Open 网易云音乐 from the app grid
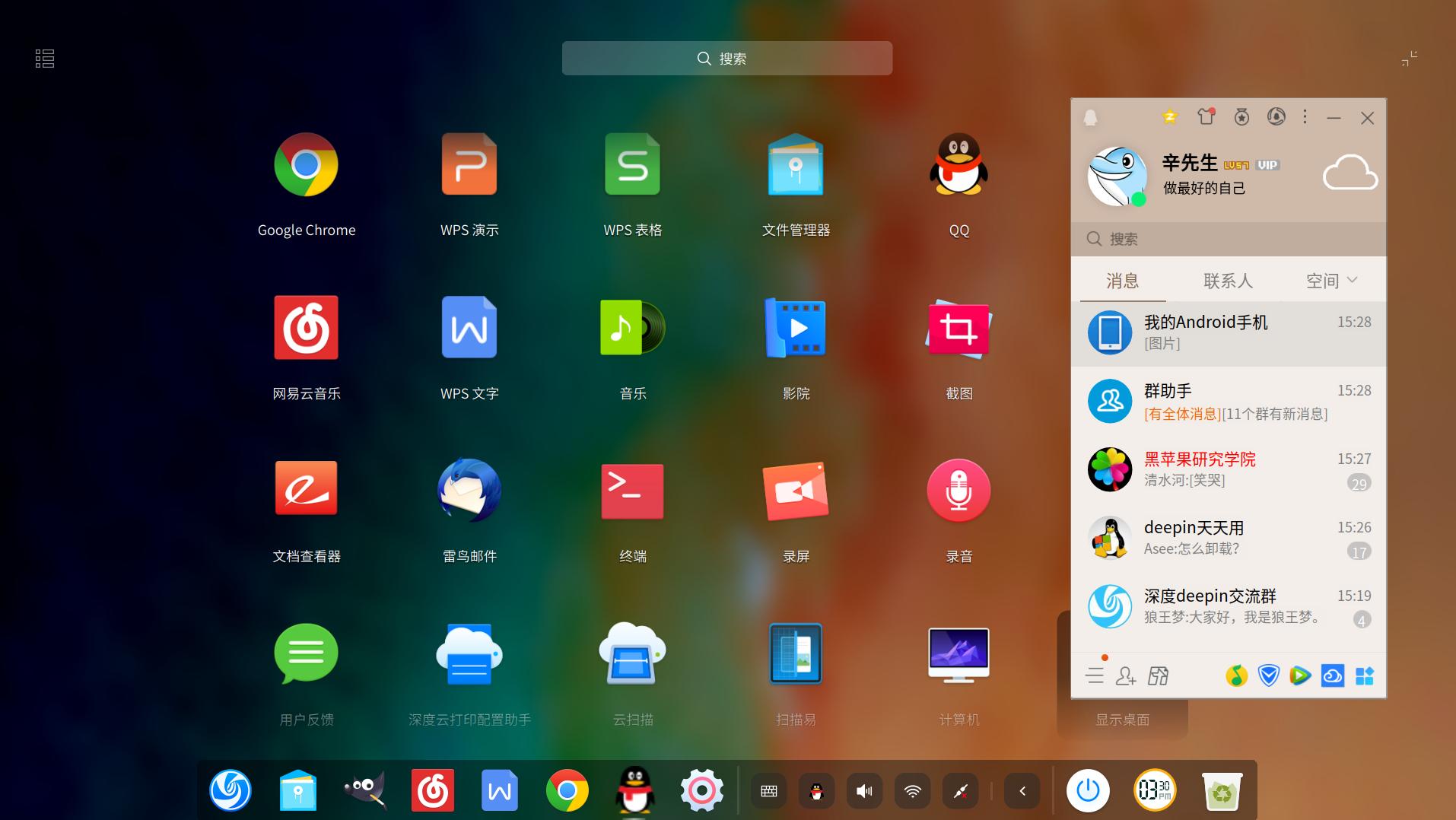Viewport: 1456px width, 820px height. (306, 328)
